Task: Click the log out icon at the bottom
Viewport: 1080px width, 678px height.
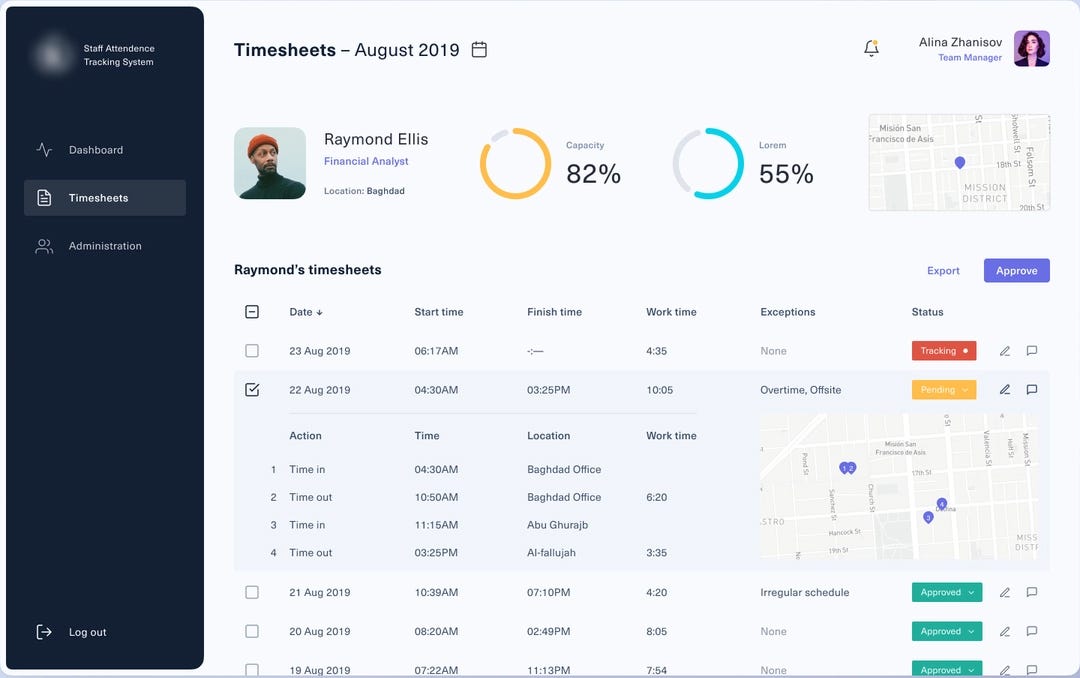Action: click(x=43, y=631)
